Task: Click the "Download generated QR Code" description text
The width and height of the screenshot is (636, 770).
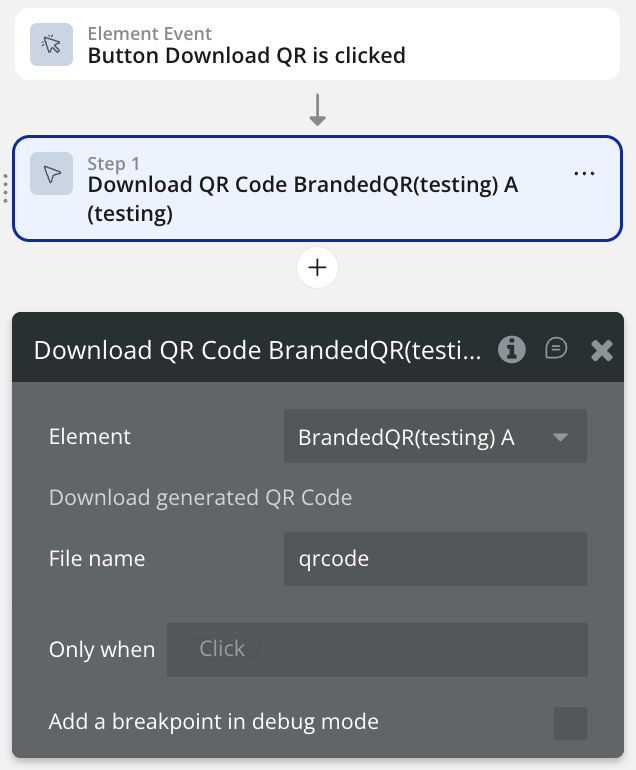Action: [200, 498]
